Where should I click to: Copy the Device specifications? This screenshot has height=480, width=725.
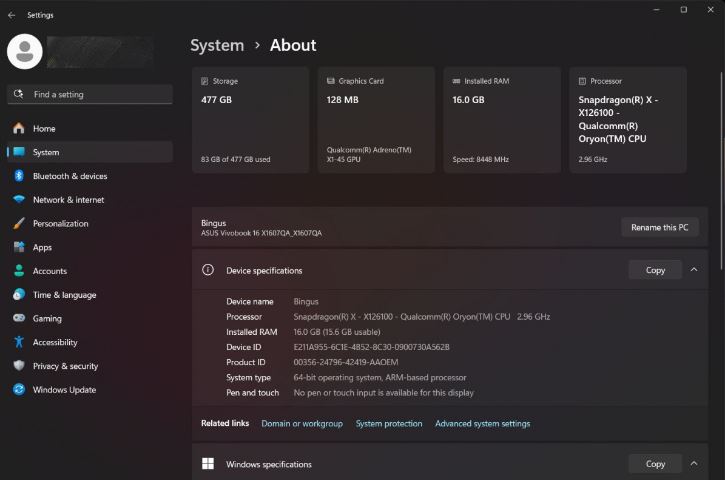coord(655,270)
